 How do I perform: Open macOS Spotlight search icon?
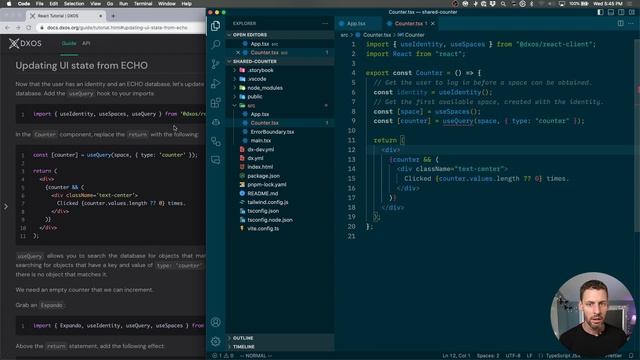point(503,4)
